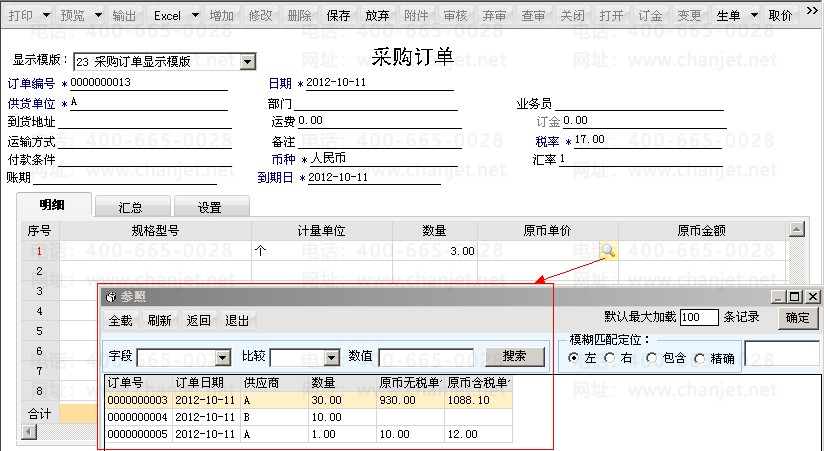Viewport: 824px width, 451px height.
Task: Click the 预览 toolbar button
Action: coord(73,16)
